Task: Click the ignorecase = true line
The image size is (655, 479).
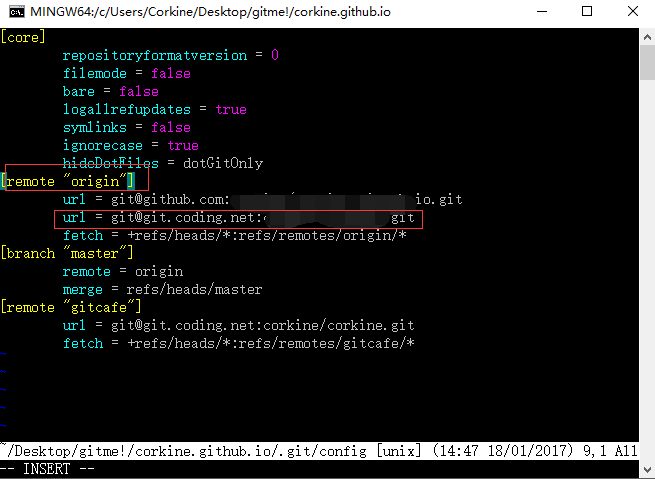Action: (130, 145)
